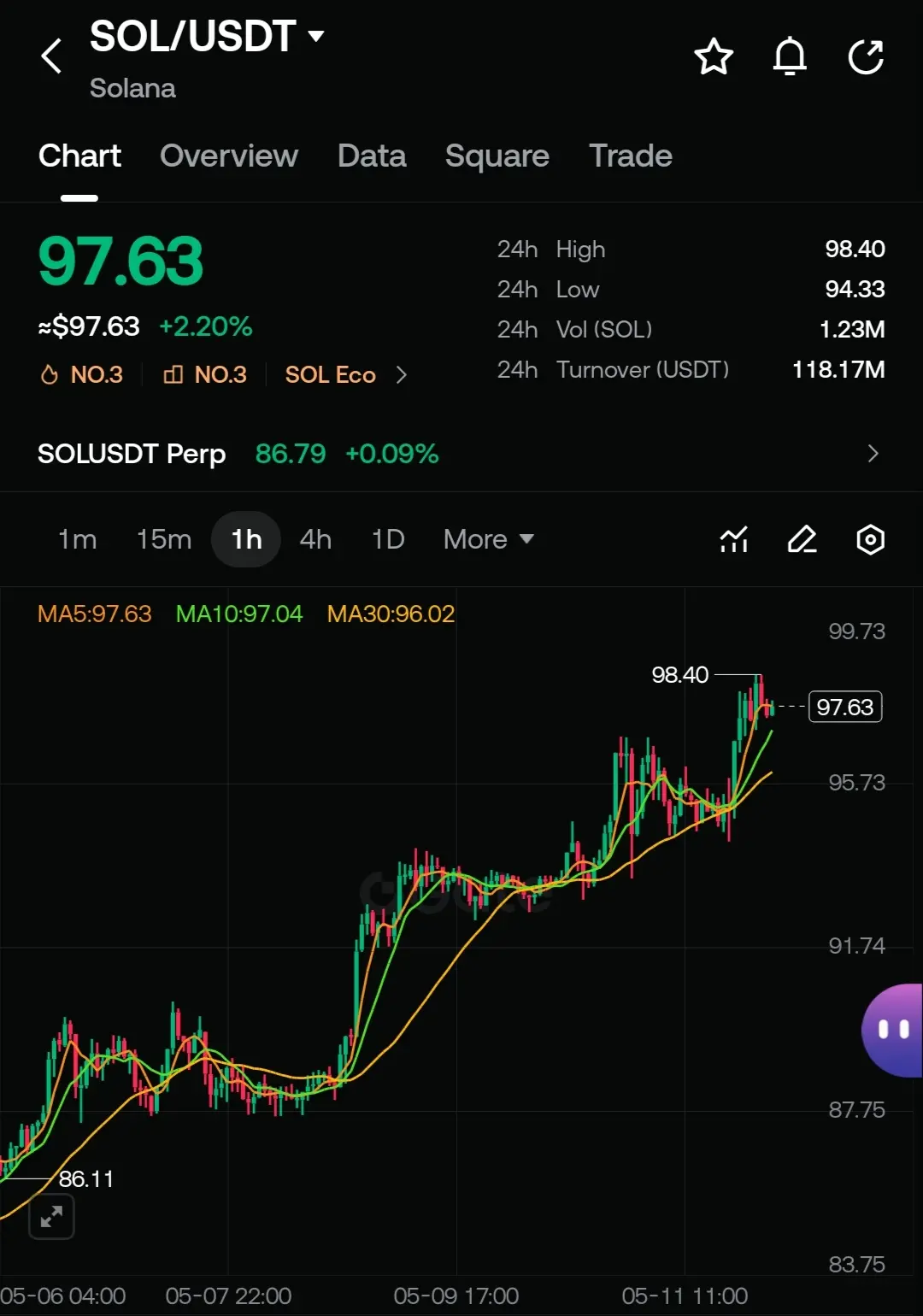923x1316 pixels.
Task: Tap the large 97.63 price display
Action: tap(121, 261)
